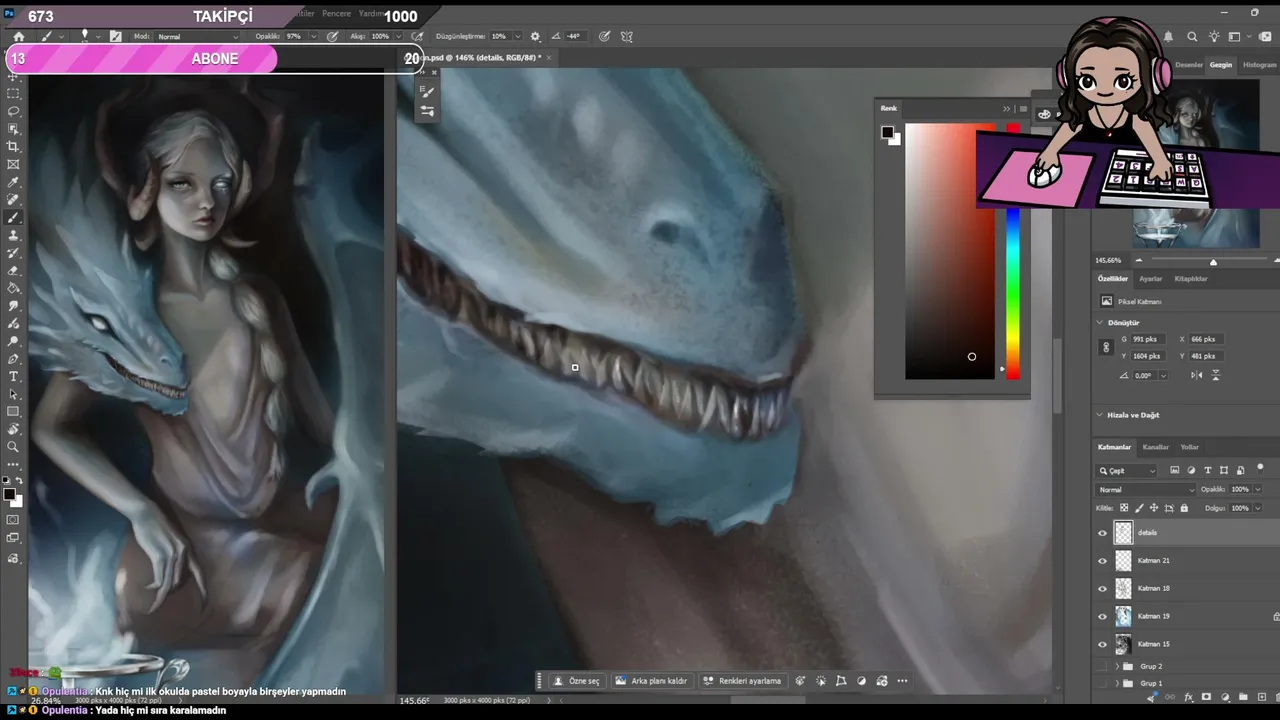Expand the Grup 2 layer group

(x=1118, y=666)
